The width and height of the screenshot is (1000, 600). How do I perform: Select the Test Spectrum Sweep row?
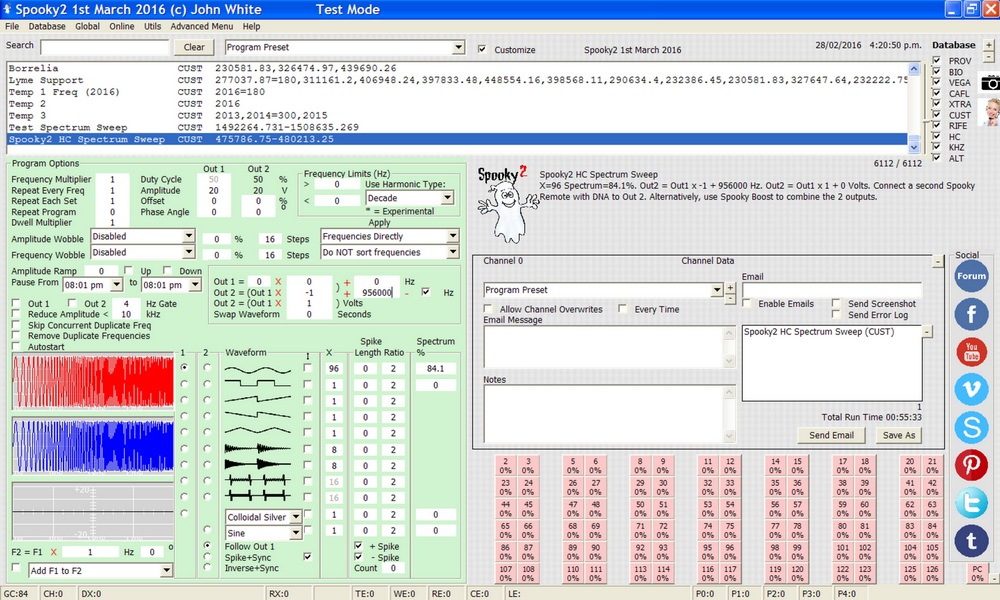(x=458, y=128)
